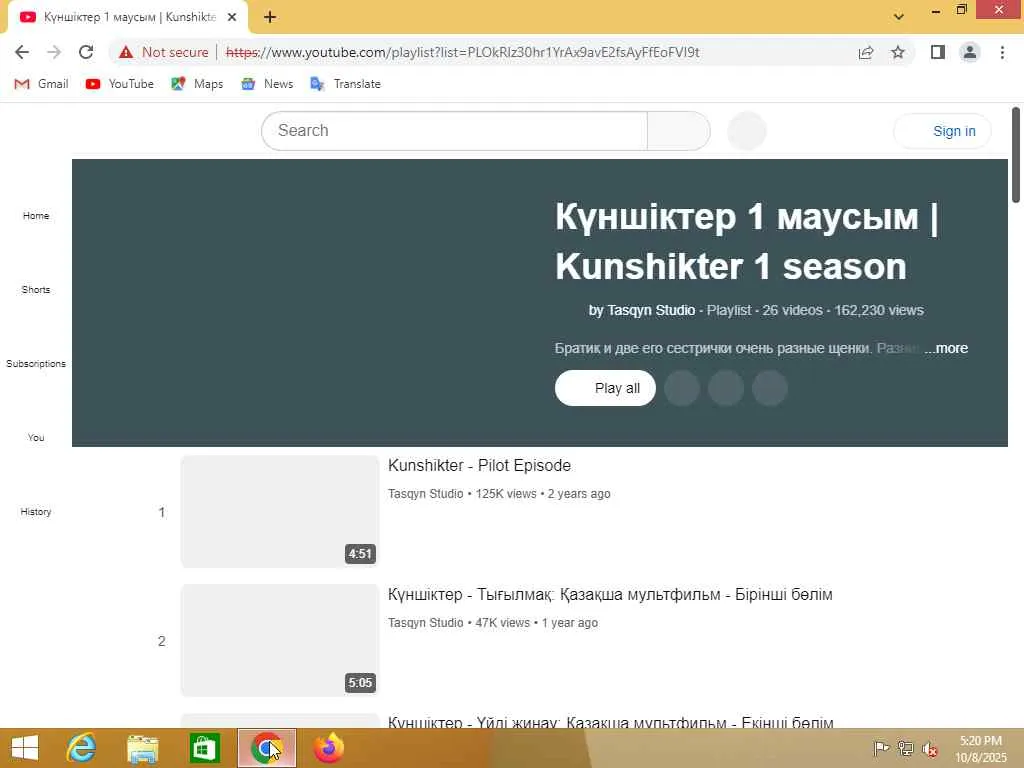Go to Home in sidebar
1024x768 pixels.
[x=36, y=216]
